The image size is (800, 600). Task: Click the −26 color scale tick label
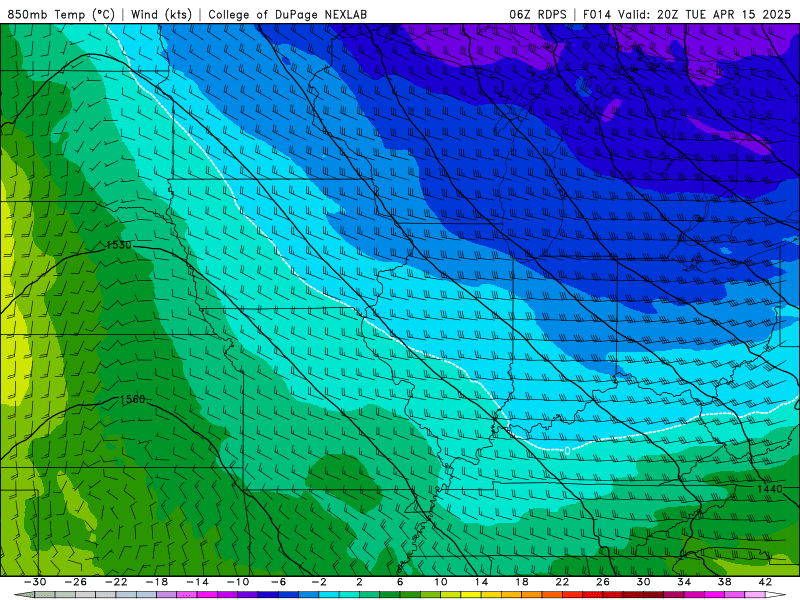point(75,582)
